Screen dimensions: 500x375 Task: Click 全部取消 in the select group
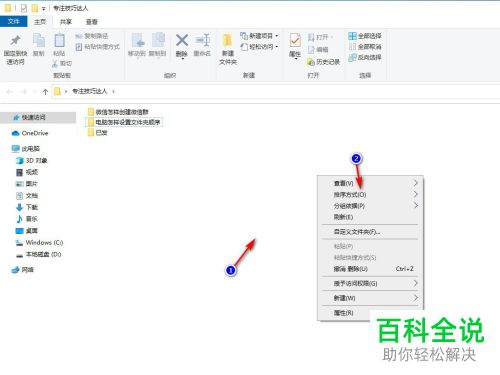click(x=365, y=47)
